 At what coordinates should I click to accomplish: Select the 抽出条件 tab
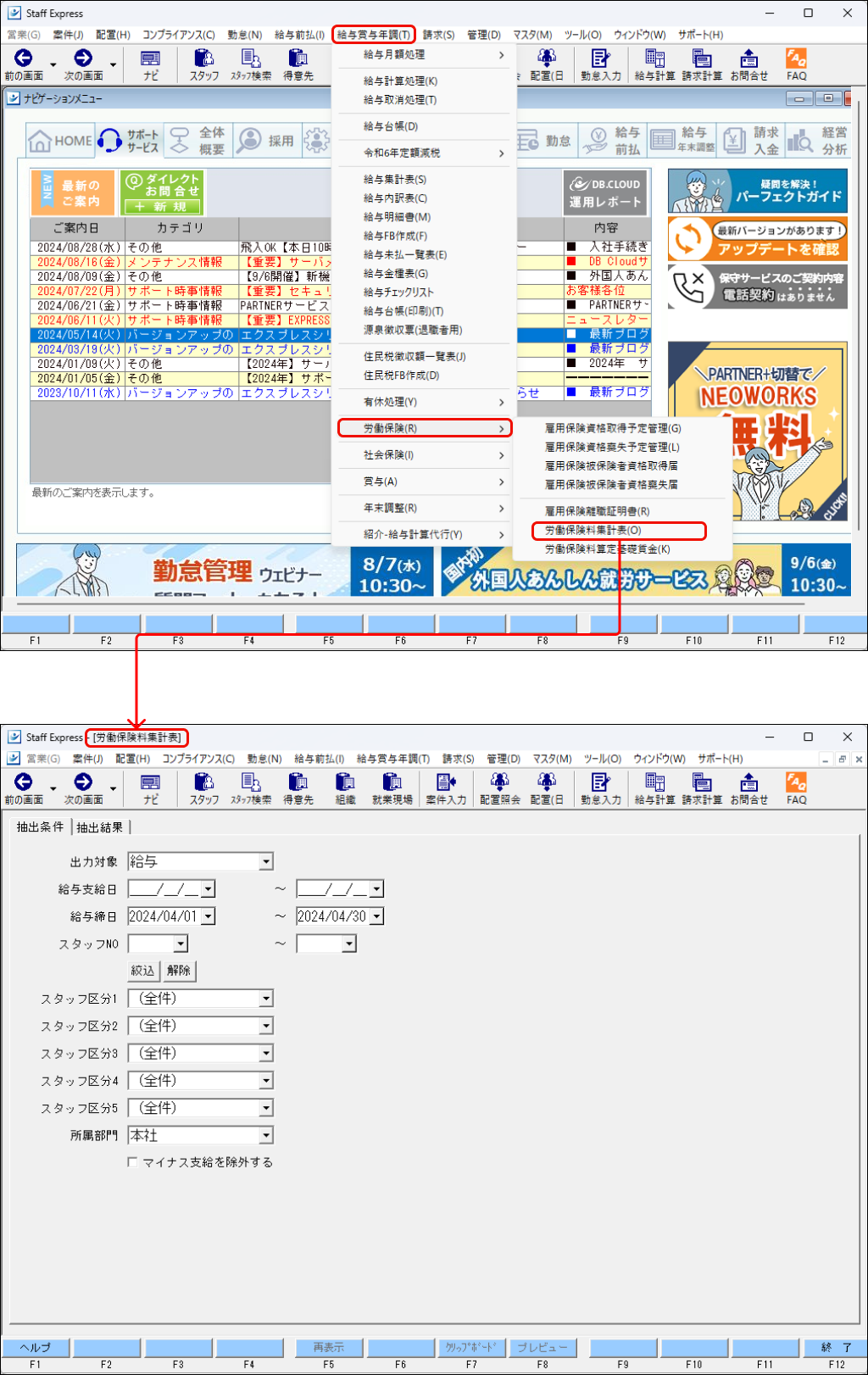tap(41, 827)
